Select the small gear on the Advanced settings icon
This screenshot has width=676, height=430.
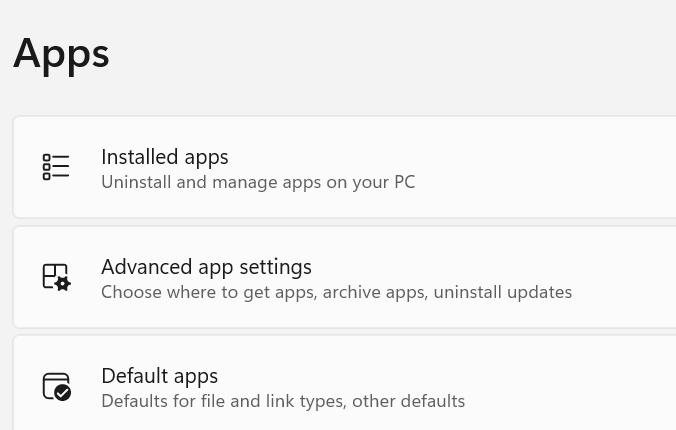coord(63,284)
